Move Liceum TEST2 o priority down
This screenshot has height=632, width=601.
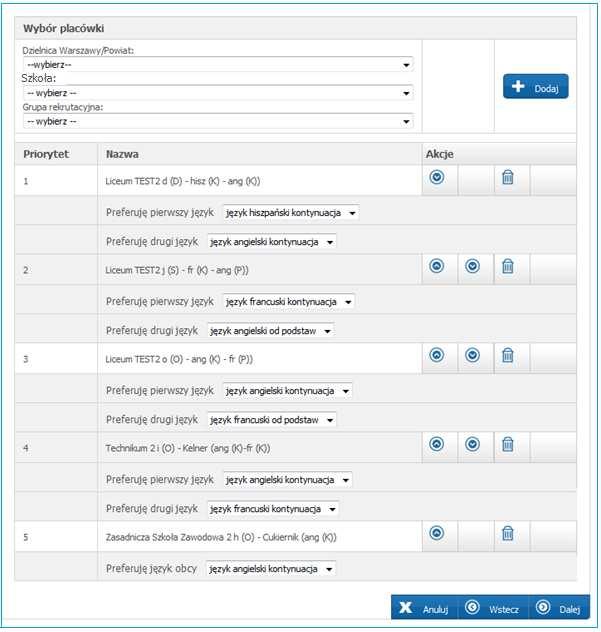[472, 355]
